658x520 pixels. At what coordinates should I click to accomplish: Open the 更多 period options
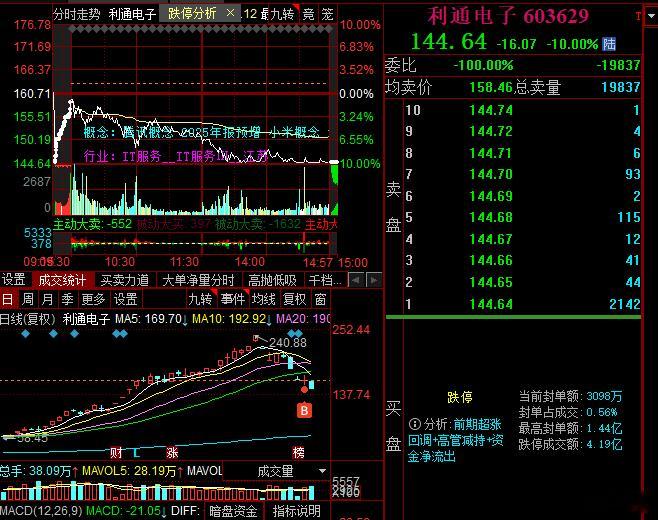tap(93, 299)
